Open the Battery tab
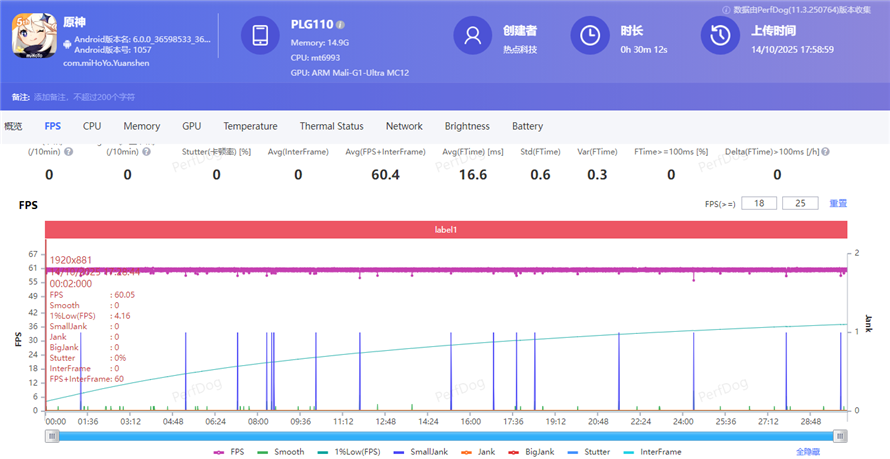 pos(527,126)
